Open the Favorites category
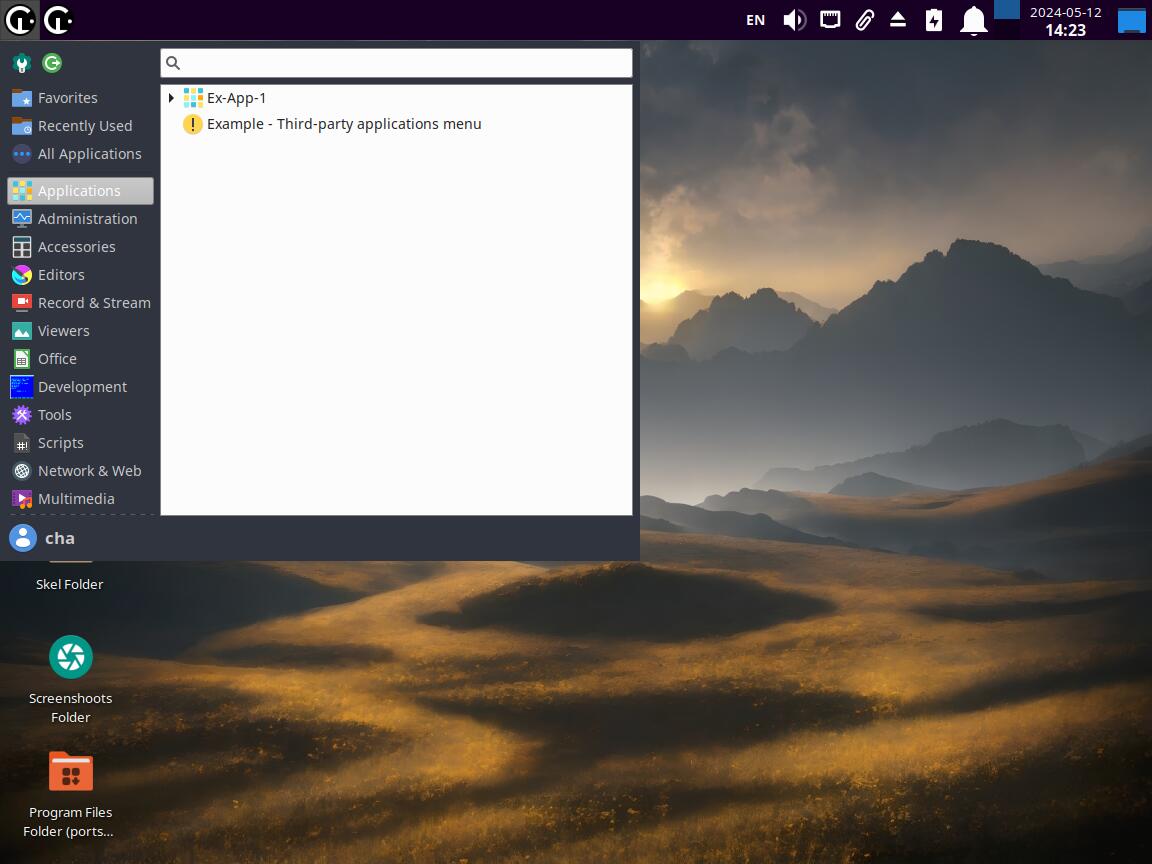 [80, 98]
